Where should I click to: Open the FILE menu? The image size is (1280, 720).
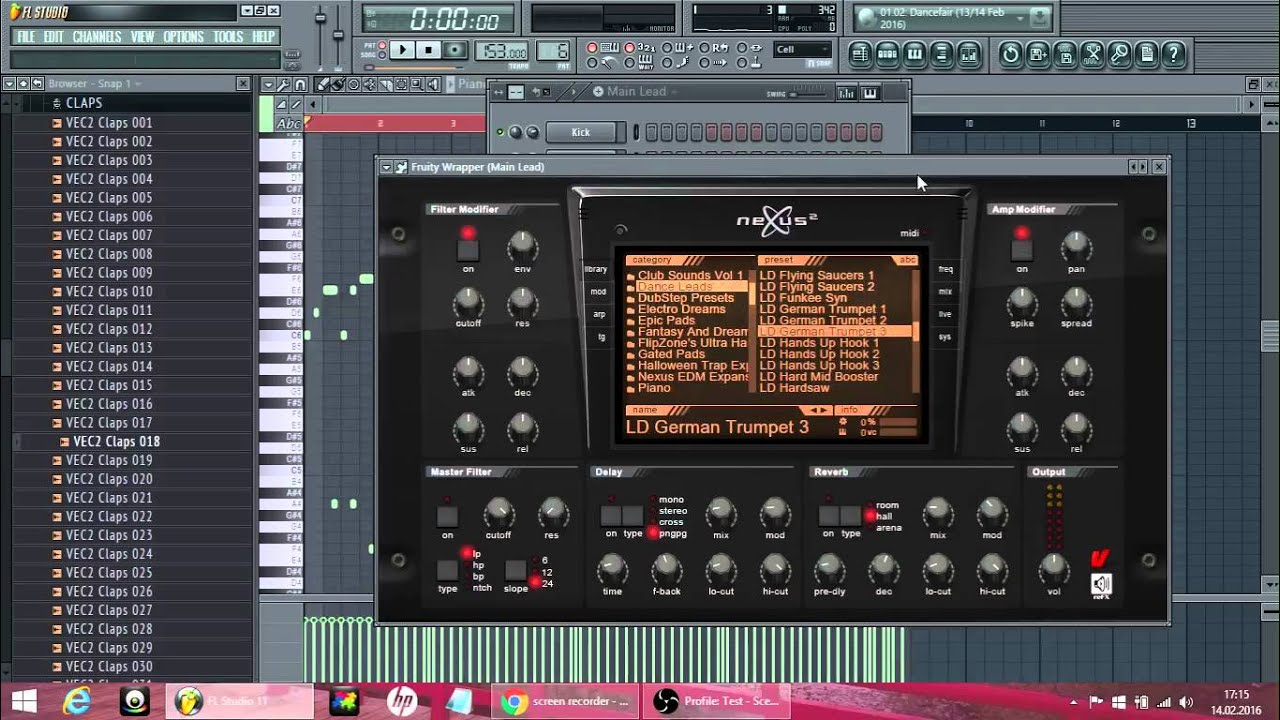click(26, 37)
